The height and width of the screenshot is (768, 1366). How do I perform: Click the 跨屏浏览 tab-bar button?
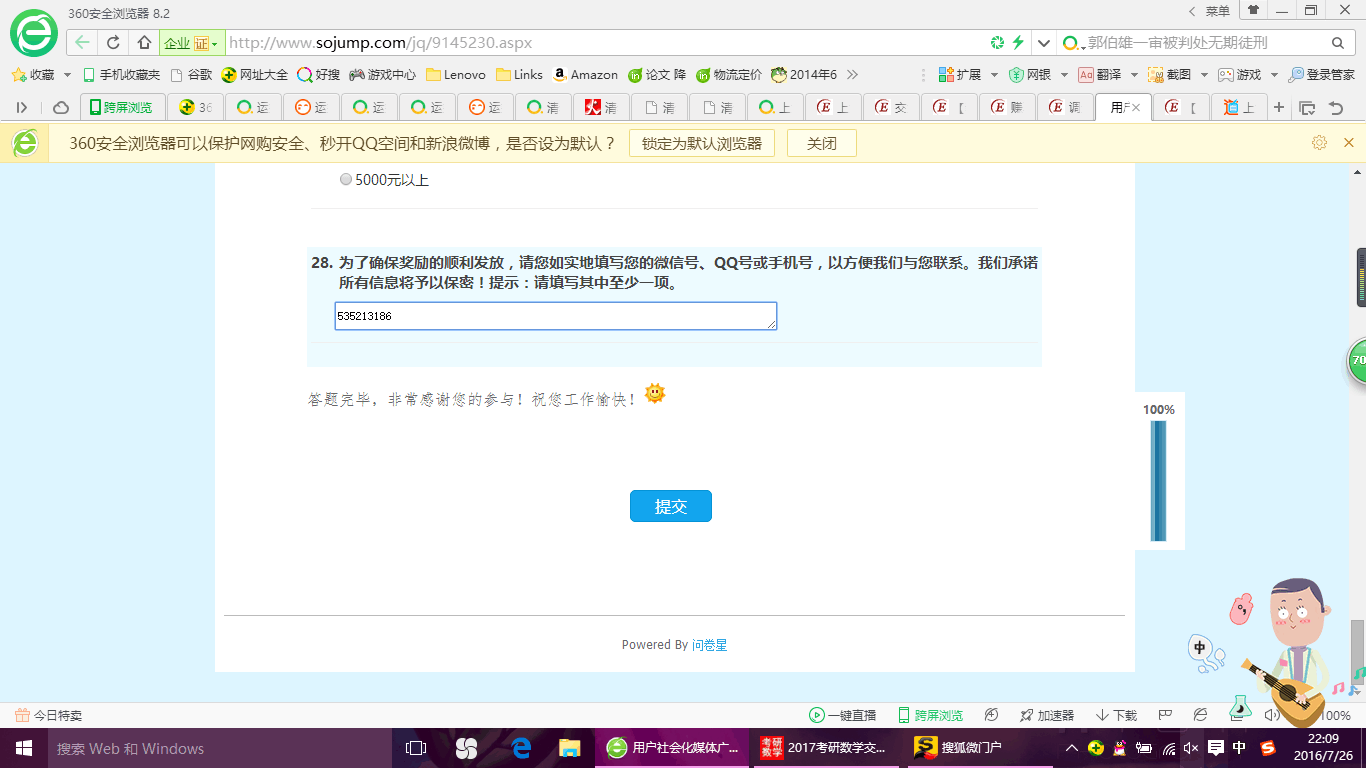(x=120, y=107)
